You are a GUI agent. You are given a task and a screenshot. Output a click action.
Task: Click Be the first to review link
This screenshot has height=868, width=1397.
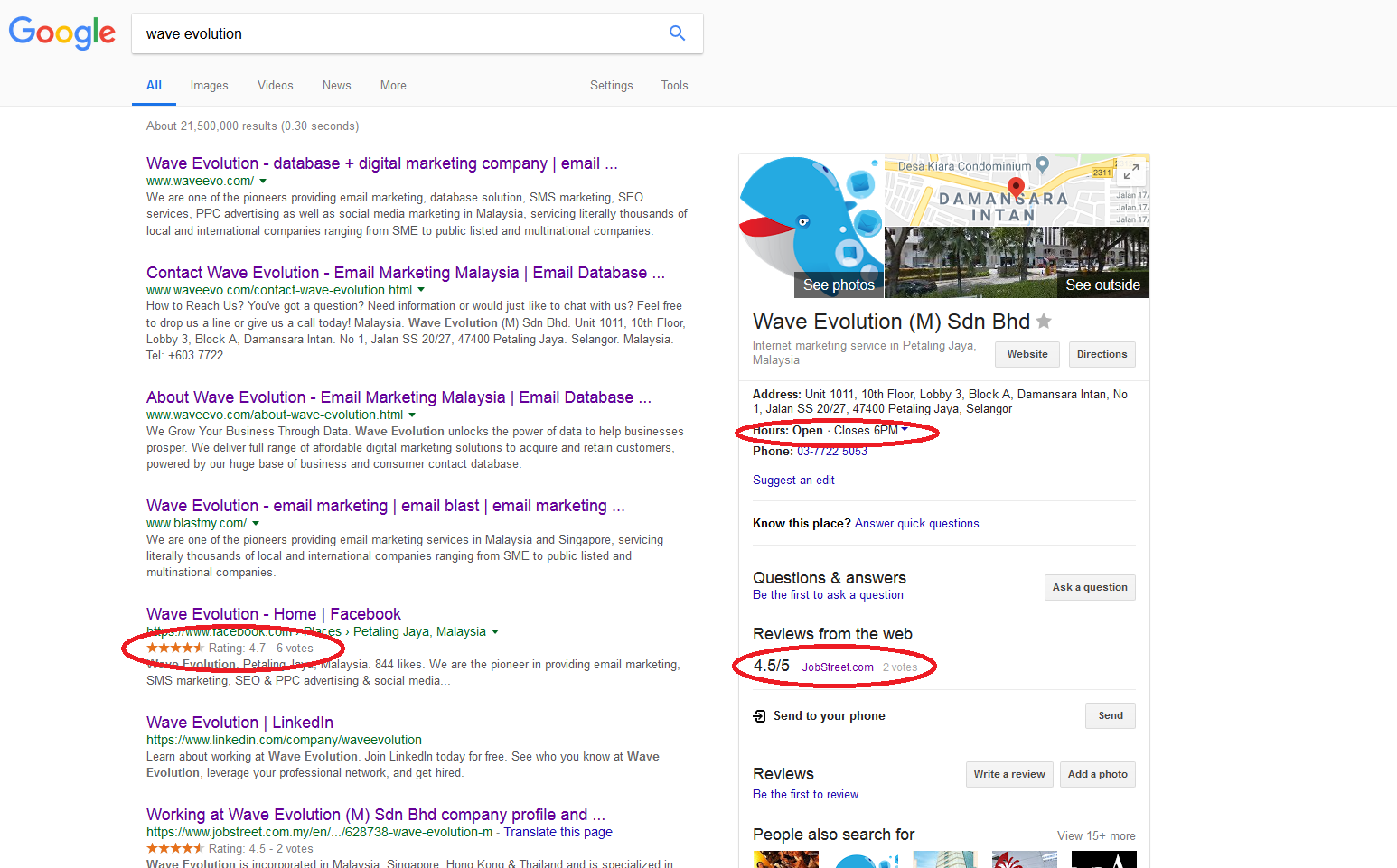[x=805, y=795]
